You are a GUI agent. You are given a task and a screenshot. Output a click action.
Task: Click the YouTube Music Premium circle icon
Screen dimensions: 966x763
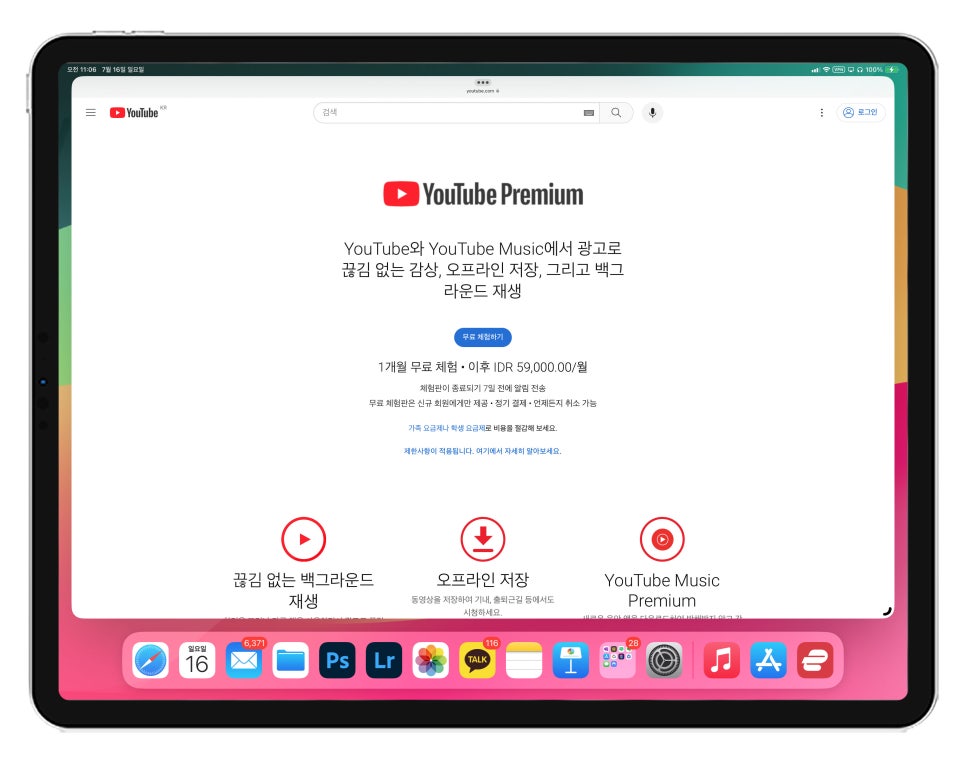click(662, 539)
